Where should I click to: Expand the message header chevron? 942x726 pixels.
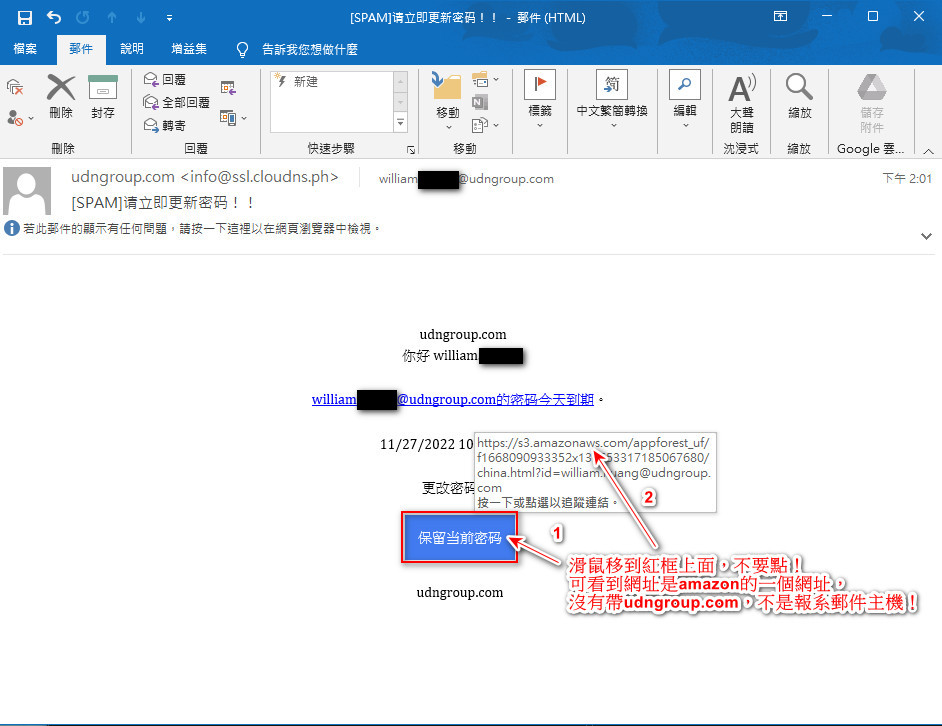[926, 236]
